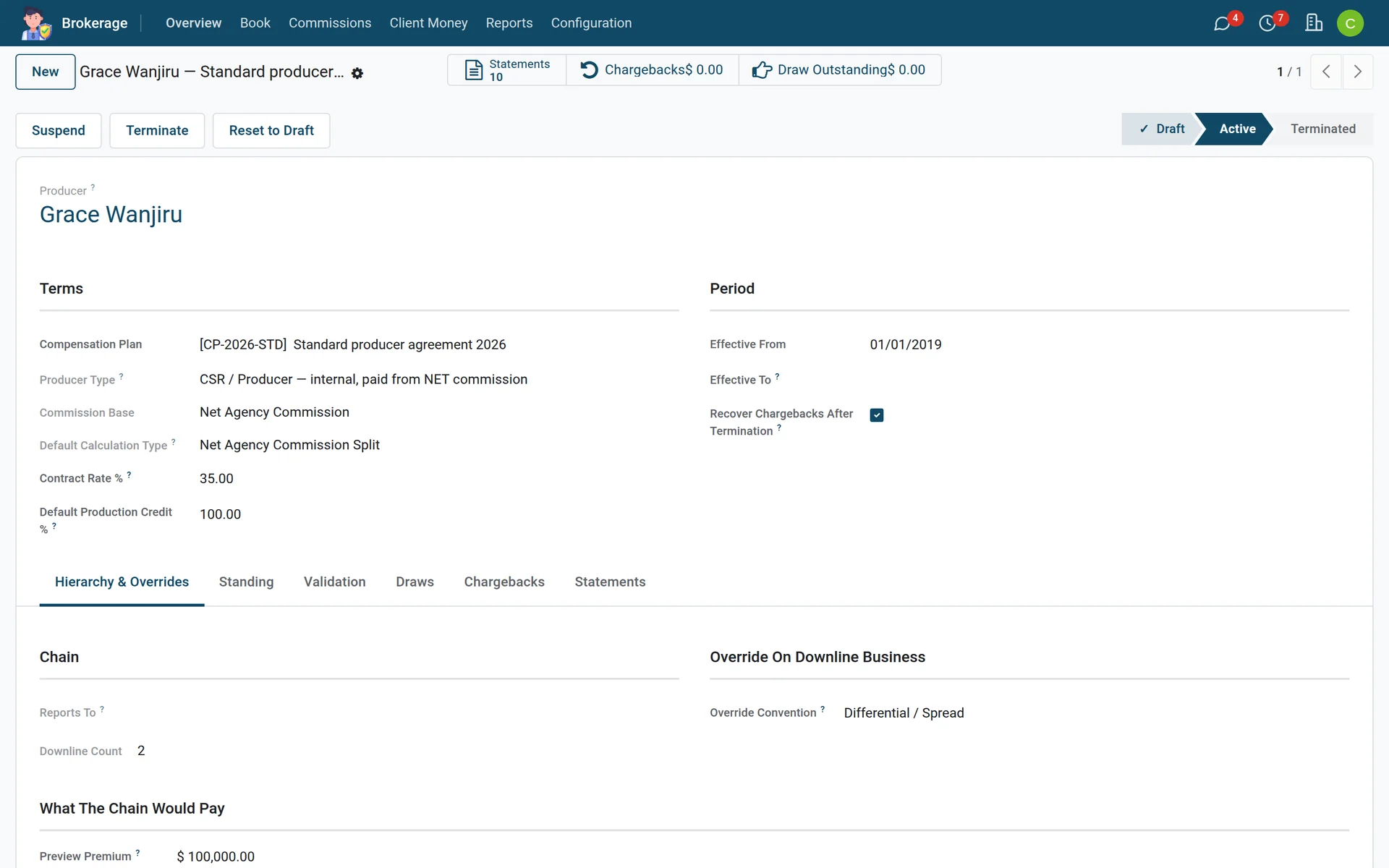This screenshot has width=1389, height=868.
Task: Open the Brokerage app home icon
Action: point(35,23)
